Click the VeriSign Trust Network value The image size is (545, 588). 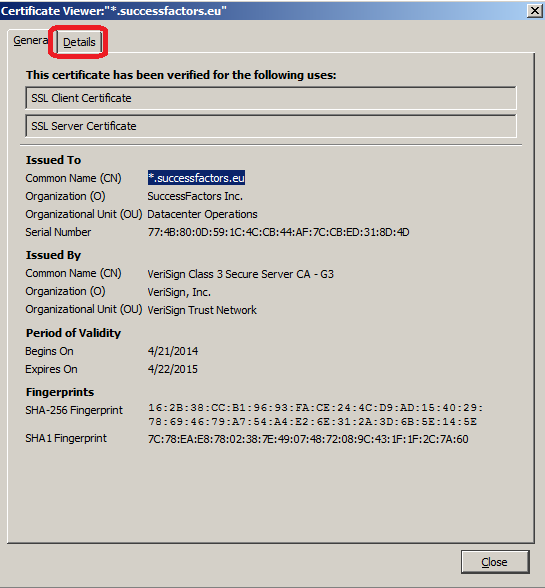click(x=202, y=310)
